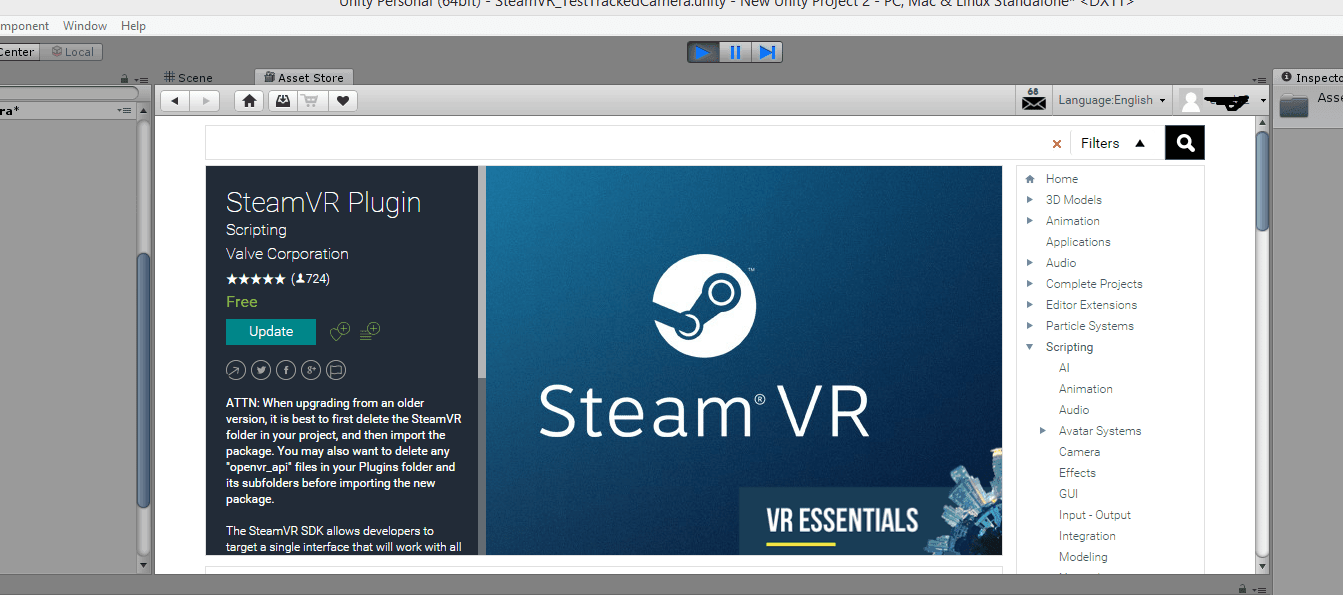1343x595 pixels.
Task: Open the Language:English dropdown
Action: (x=1112, y=100)
